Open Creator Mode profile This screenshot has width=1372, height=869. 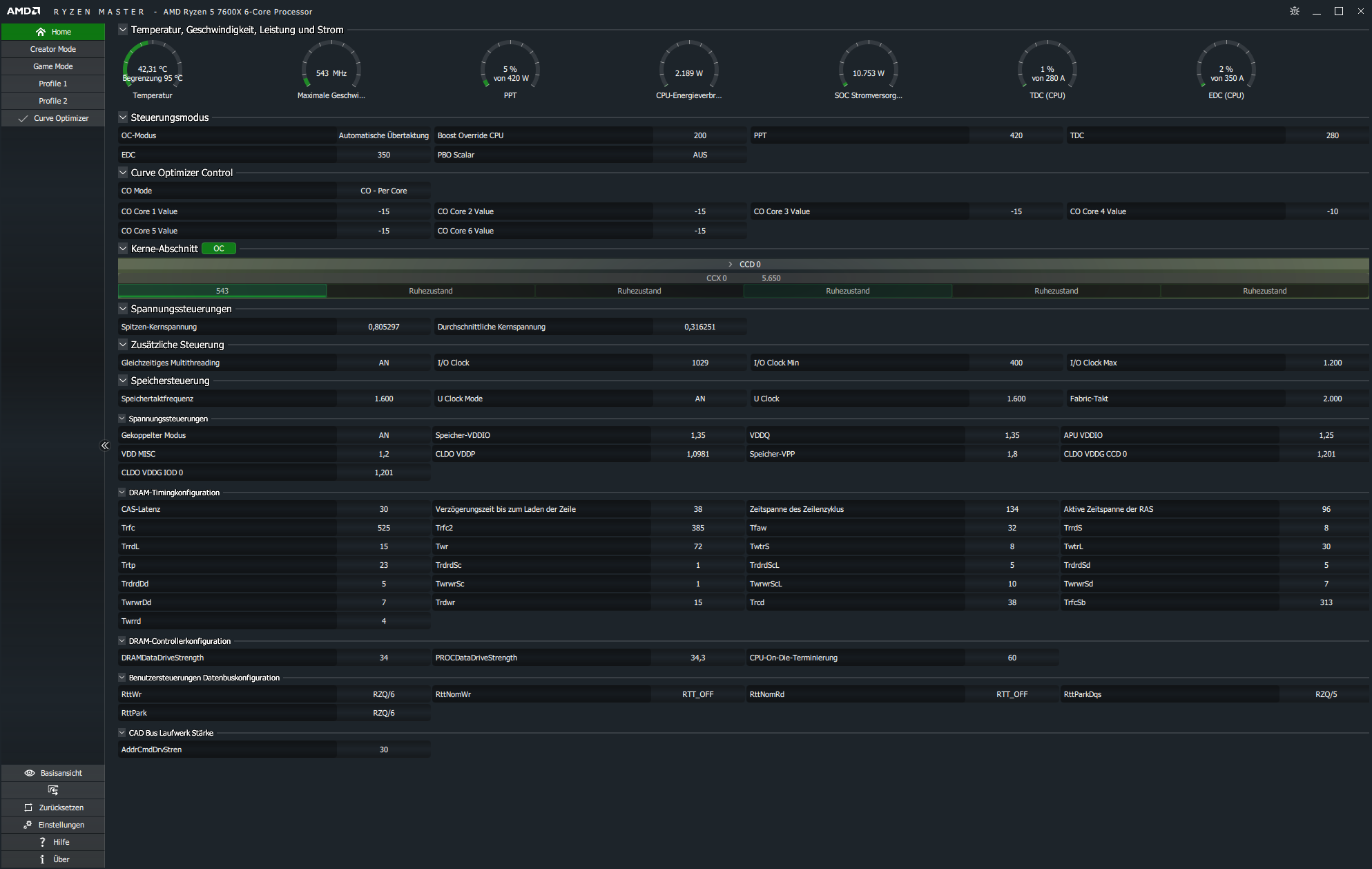tap(53, 49)
